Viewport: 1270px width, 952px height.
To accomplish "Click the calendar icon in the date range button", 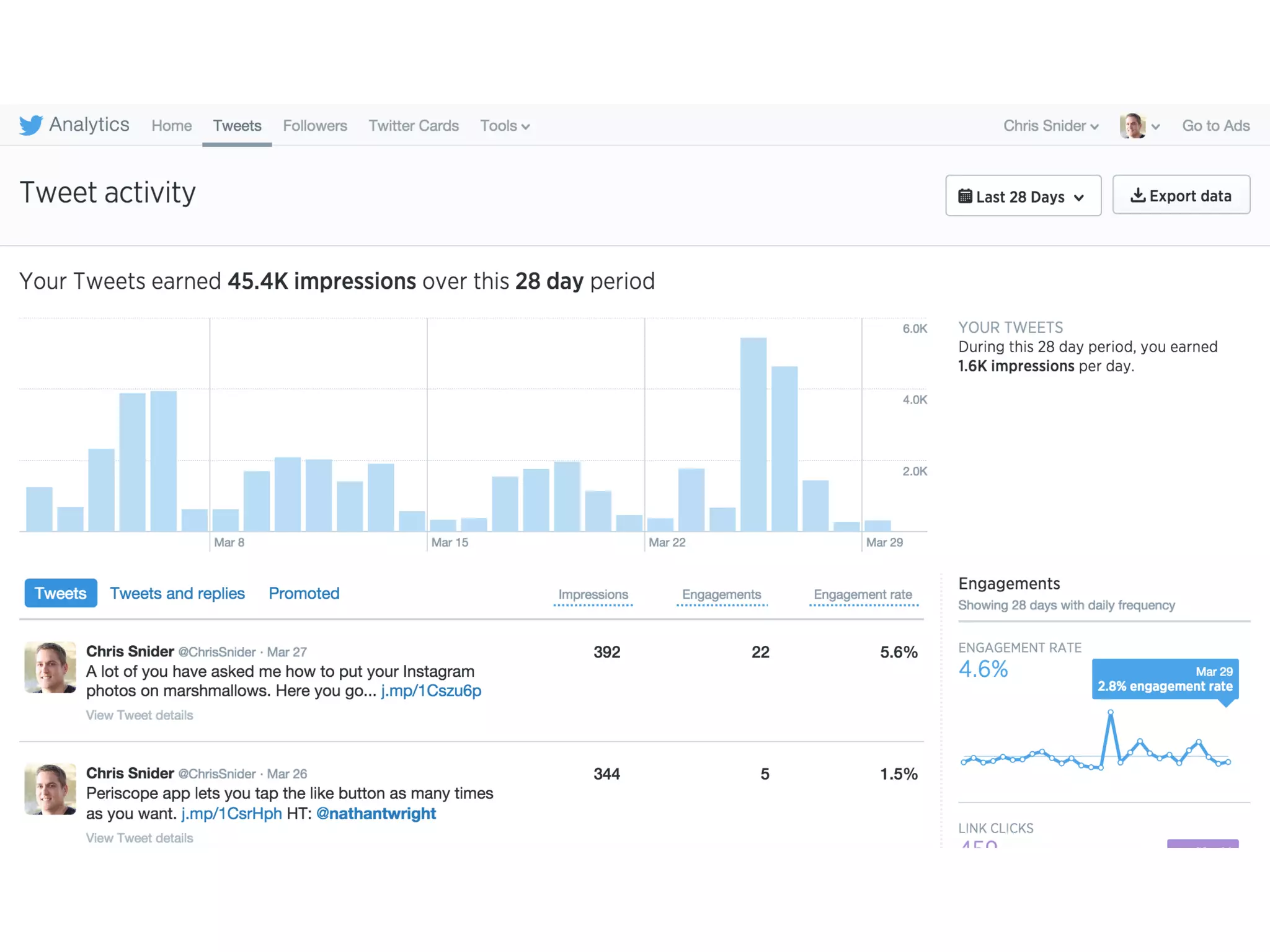I will (965, 196).
